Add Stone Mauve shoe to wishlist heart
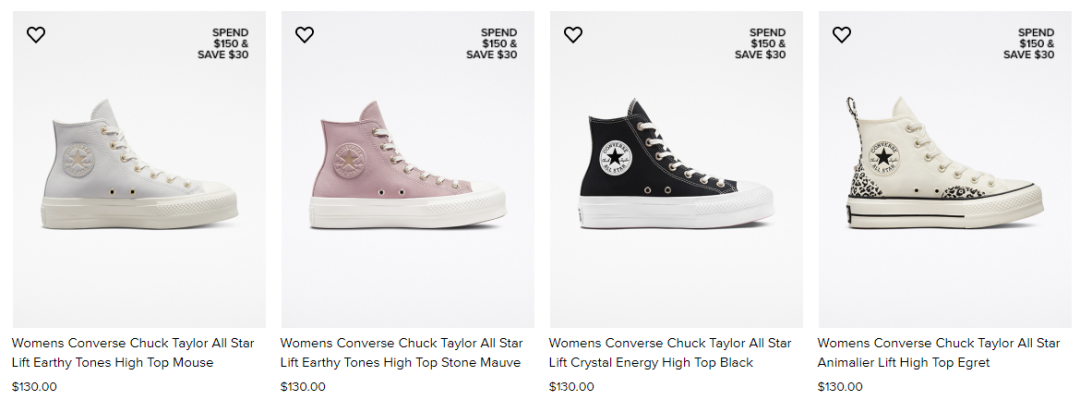1080x412 pixels. 304,34
